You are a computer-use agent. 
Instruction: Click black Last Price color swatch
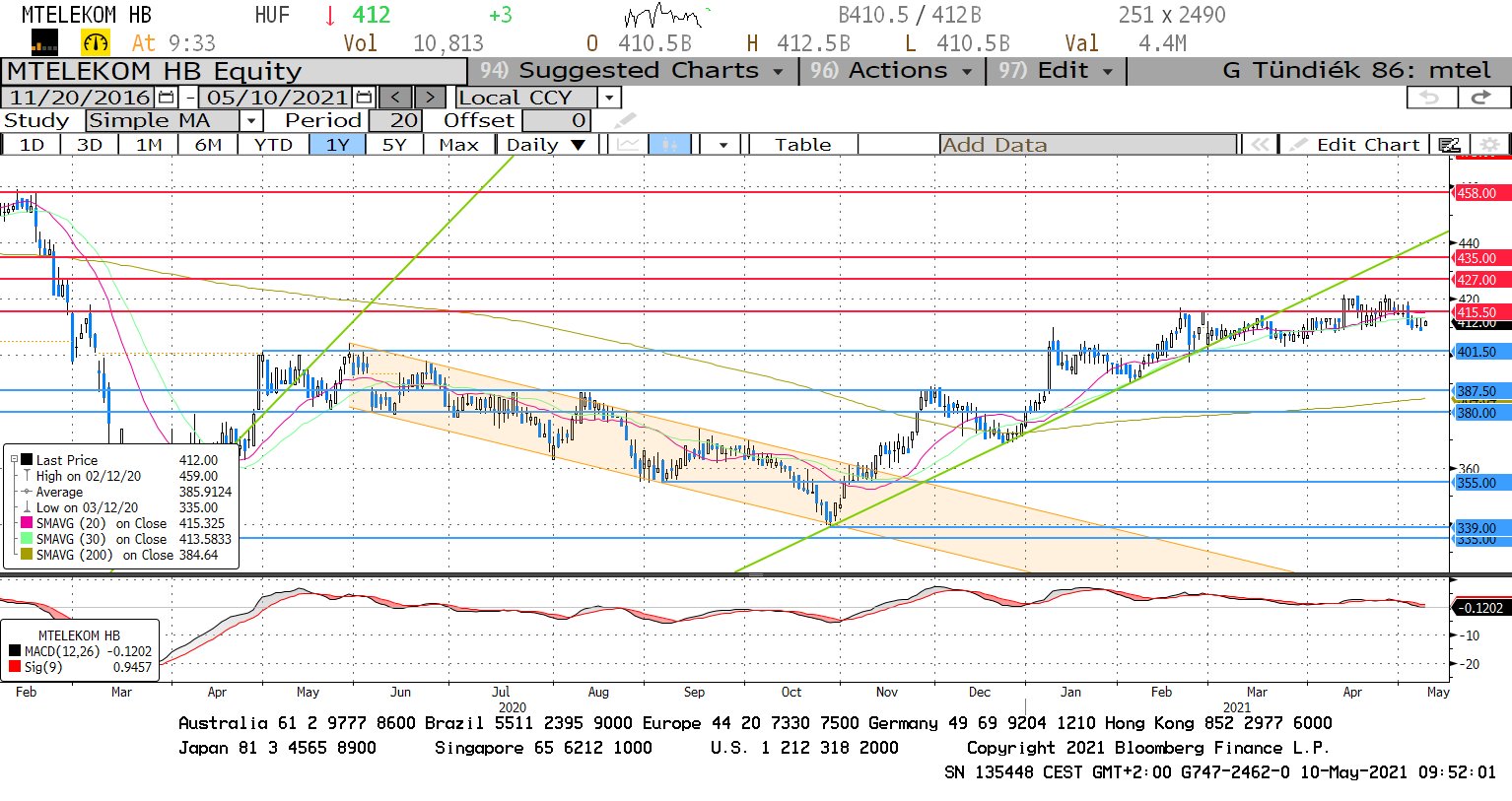27,460
